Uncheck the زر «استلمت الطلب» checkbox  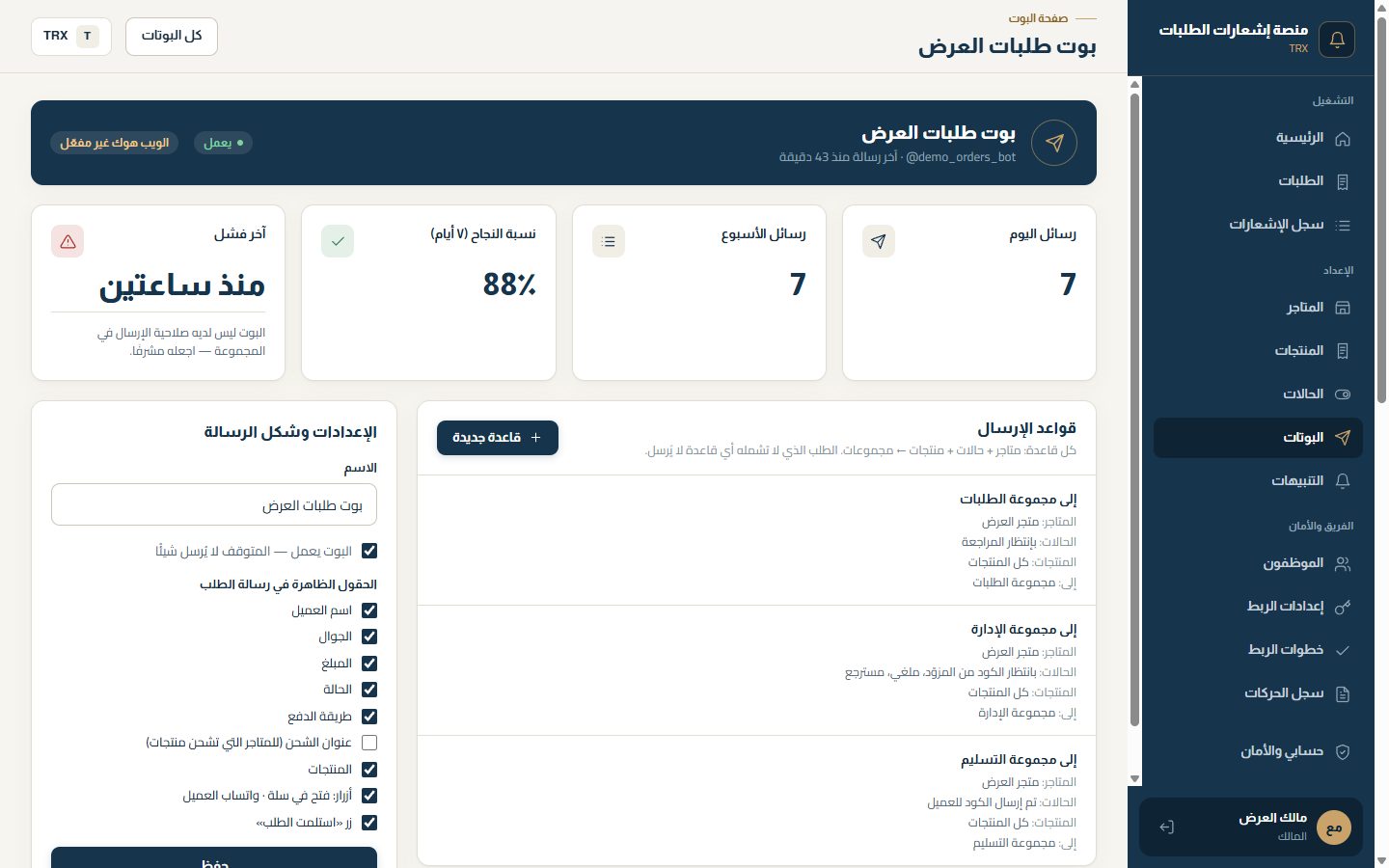pos(368,823)
